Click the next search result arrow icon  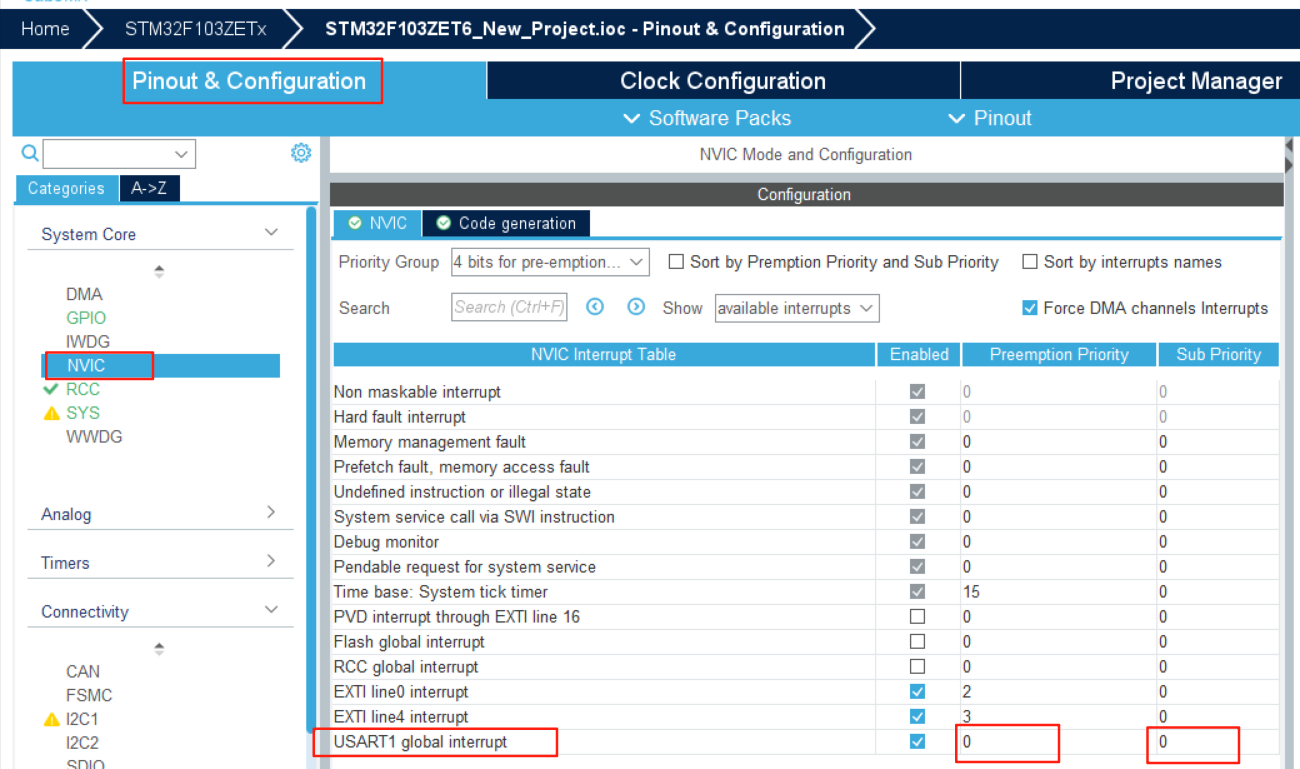click(x=636, y=308)
